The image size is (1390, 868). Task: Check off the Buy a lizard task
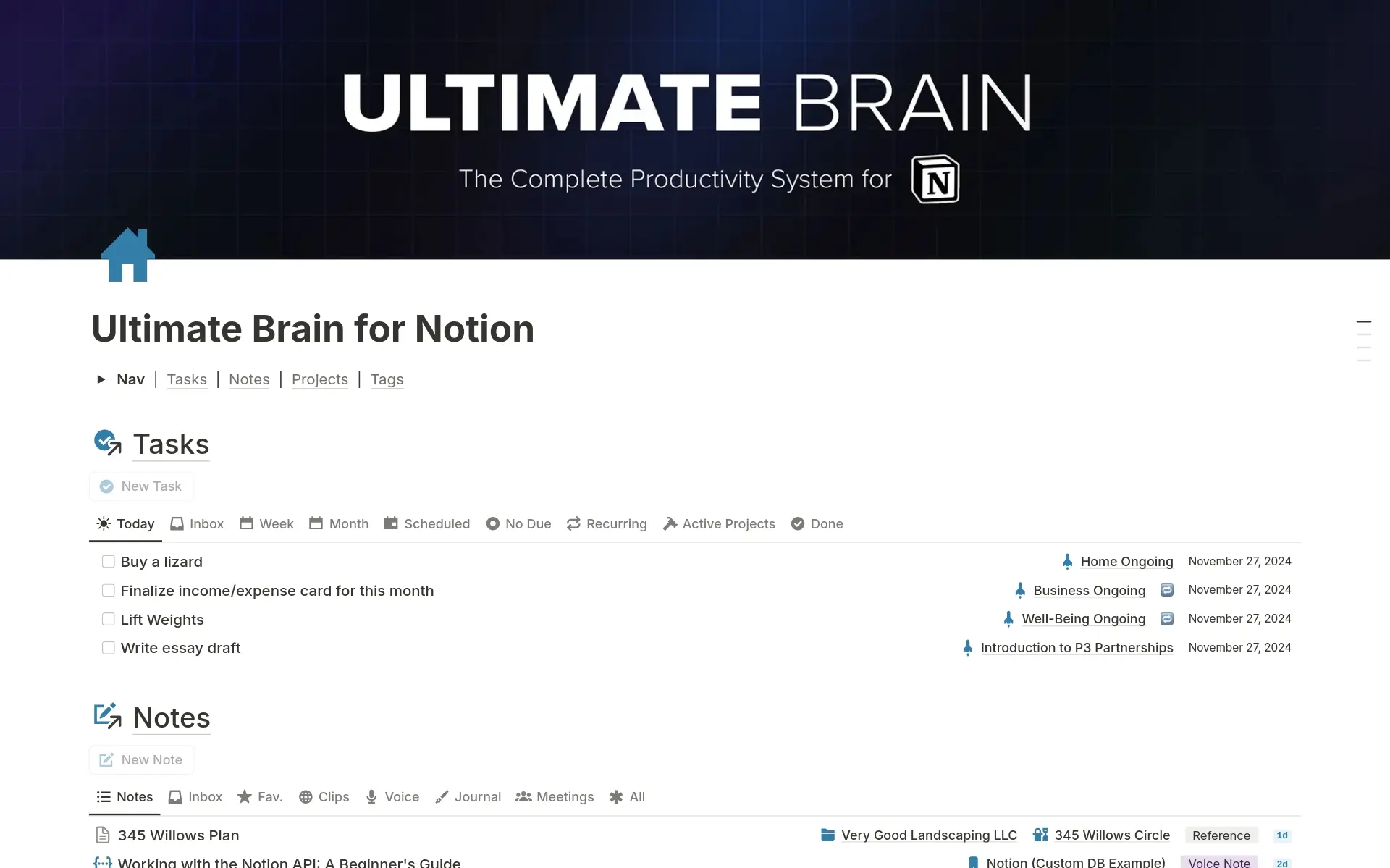click(x=109, y=562)
